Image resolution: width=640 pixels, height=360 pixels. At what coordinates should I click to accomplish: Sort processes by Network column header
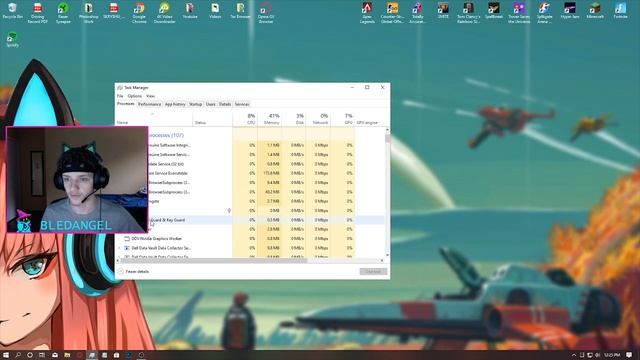pyautogui.click(x=318, y=119)
